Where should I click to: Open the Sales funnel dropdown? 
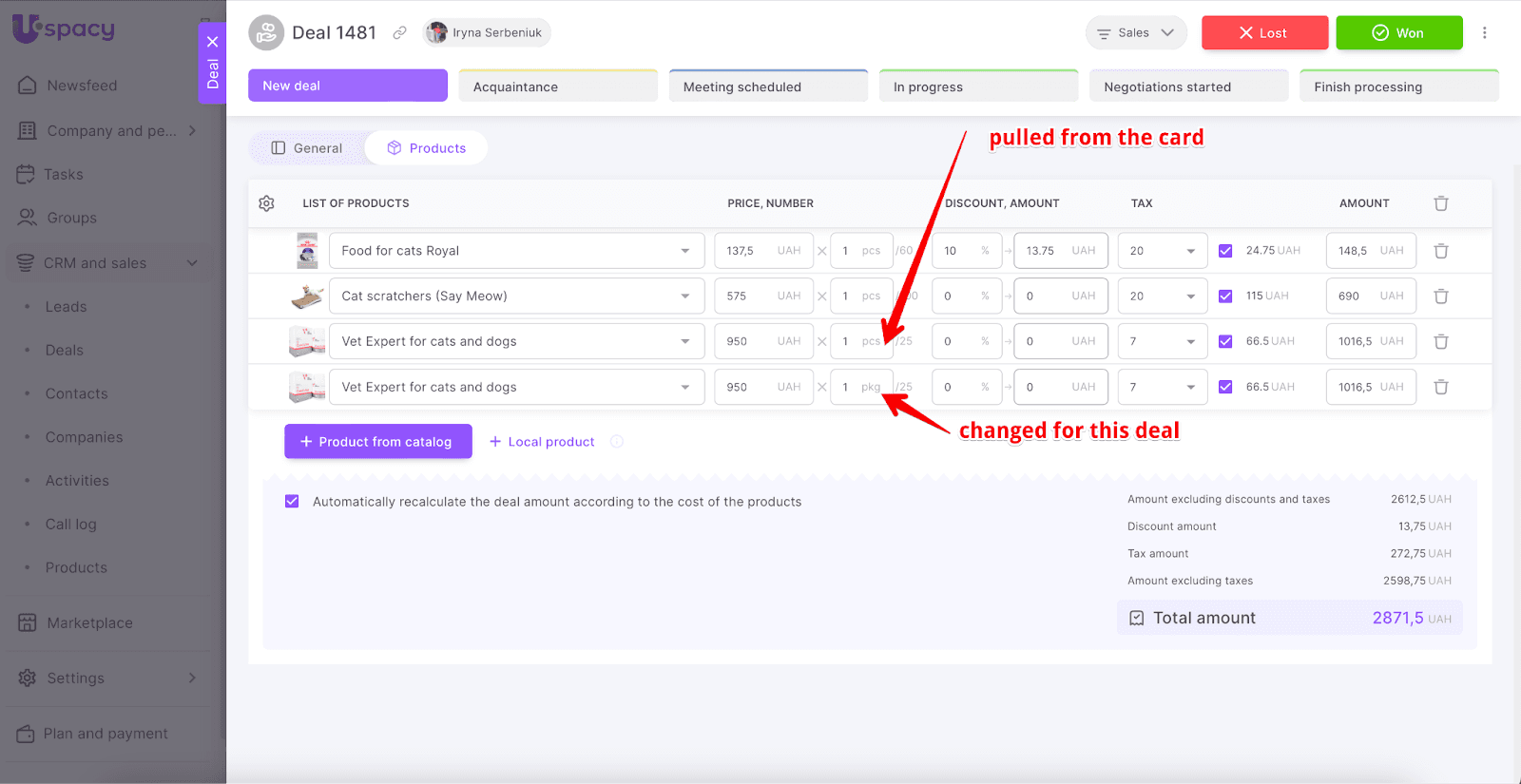1136,33
